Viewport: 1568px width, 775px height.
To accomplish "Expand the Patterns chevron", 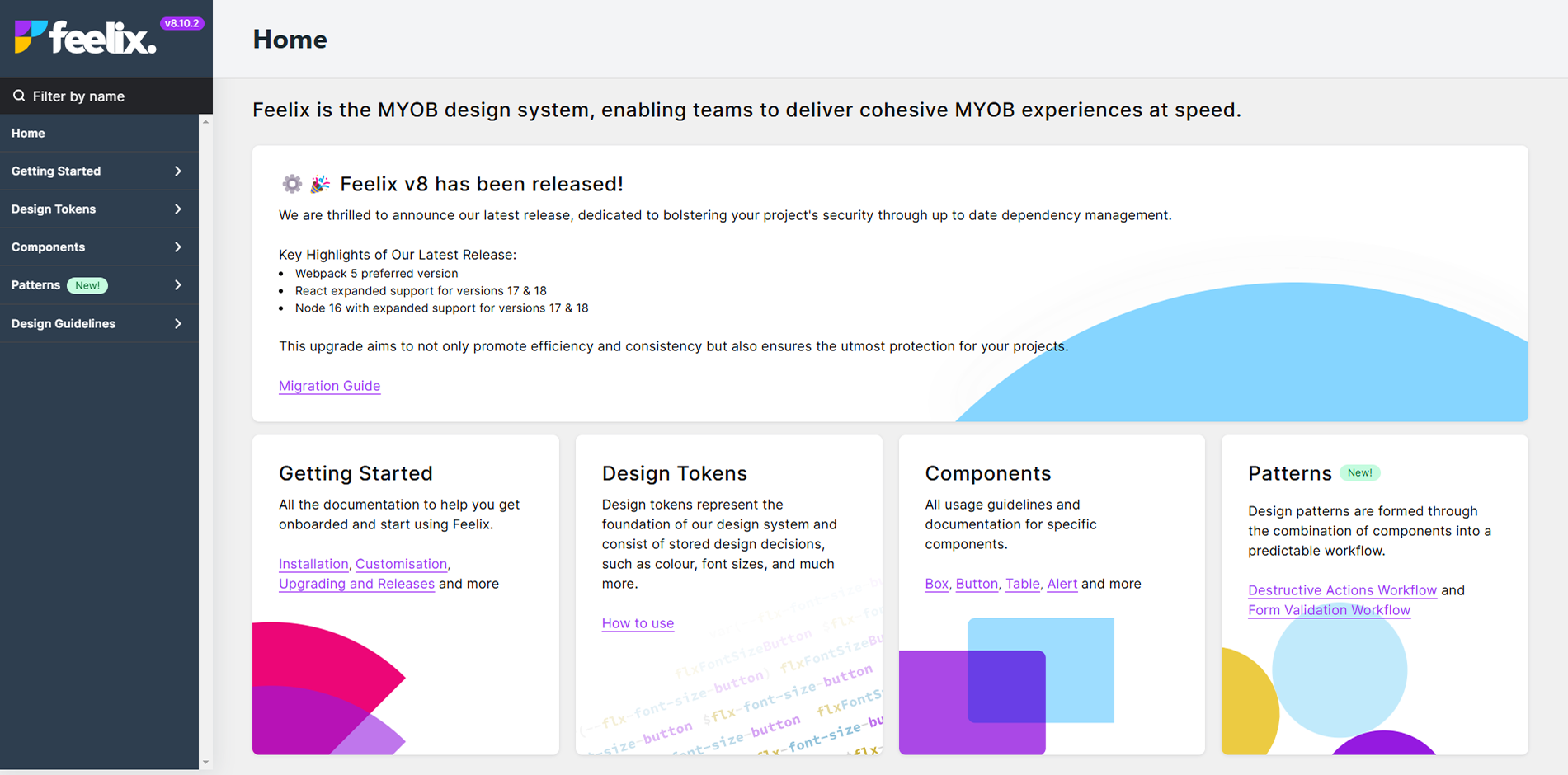I will click(178, 284).
